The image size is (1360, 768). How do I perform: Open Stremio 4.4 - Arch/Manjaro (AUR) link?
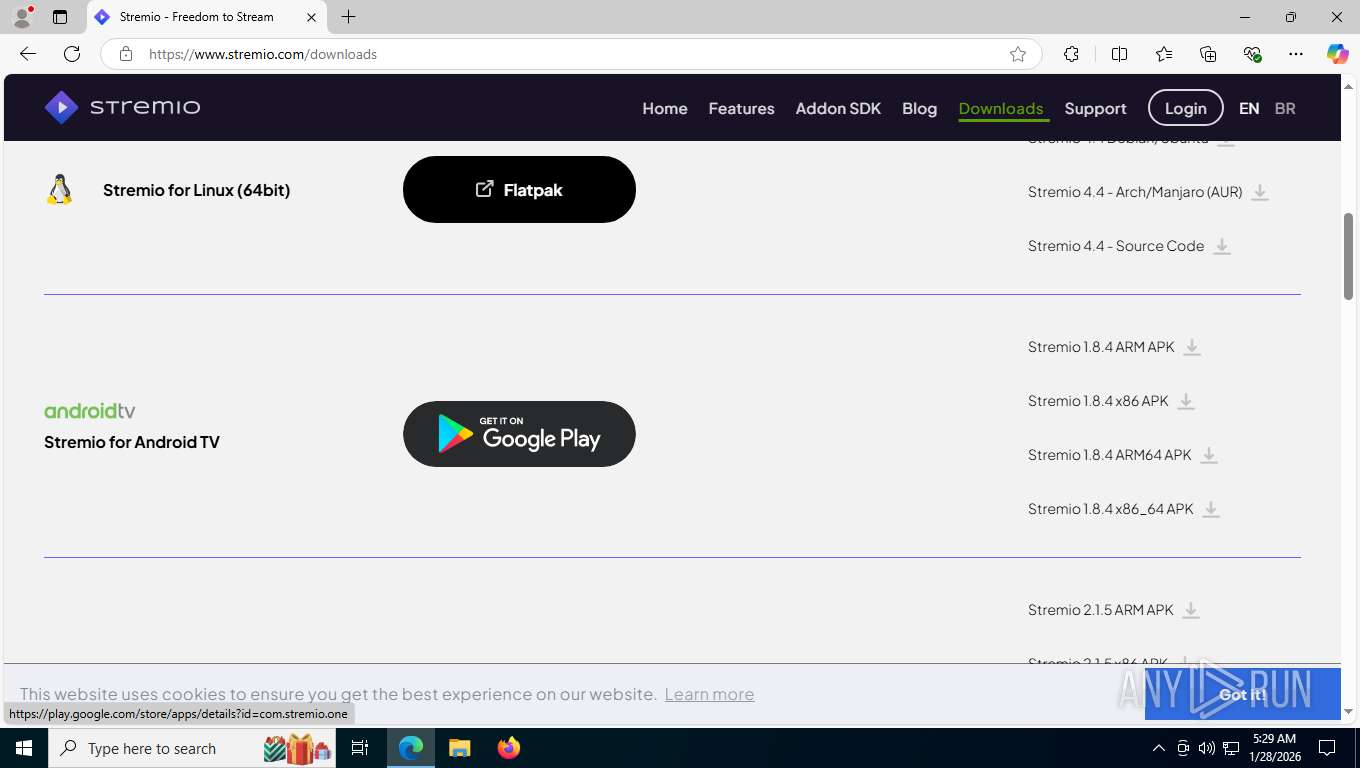1135,192
